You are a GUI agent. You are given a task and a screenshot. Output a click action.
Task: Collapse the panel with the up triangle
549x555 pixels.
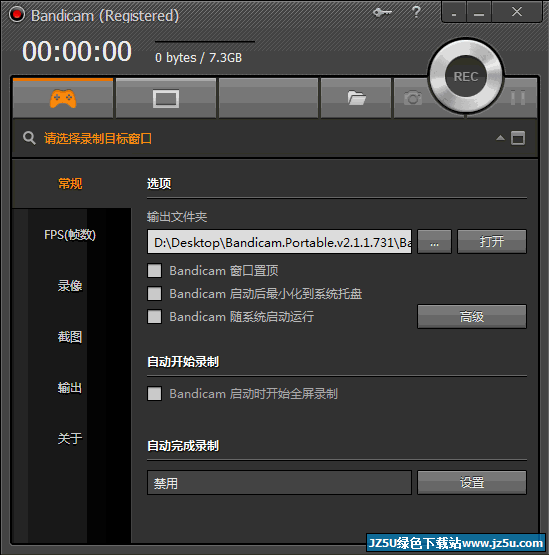coord(500,138)
